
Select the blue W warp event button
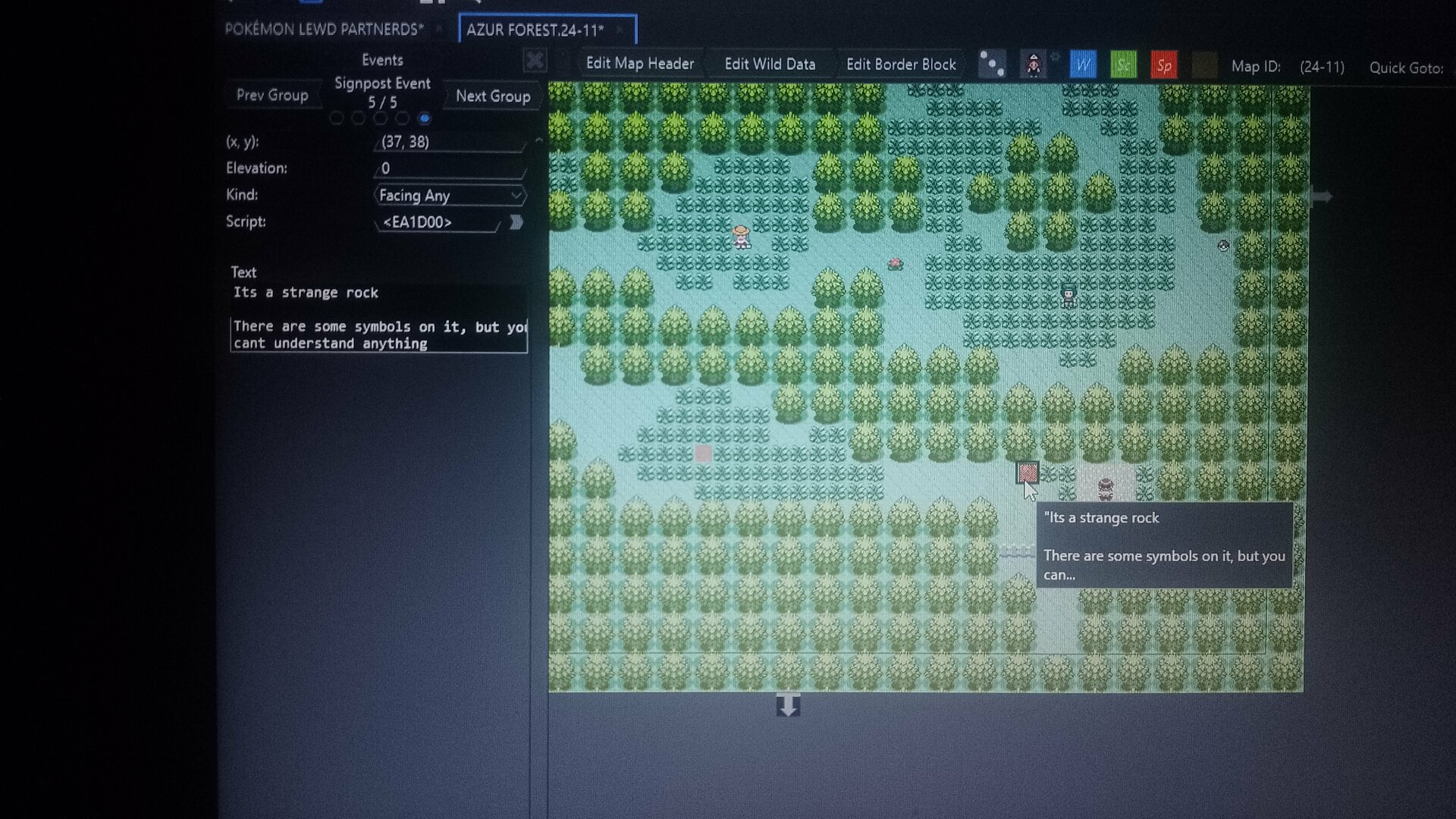(1083, 65)
